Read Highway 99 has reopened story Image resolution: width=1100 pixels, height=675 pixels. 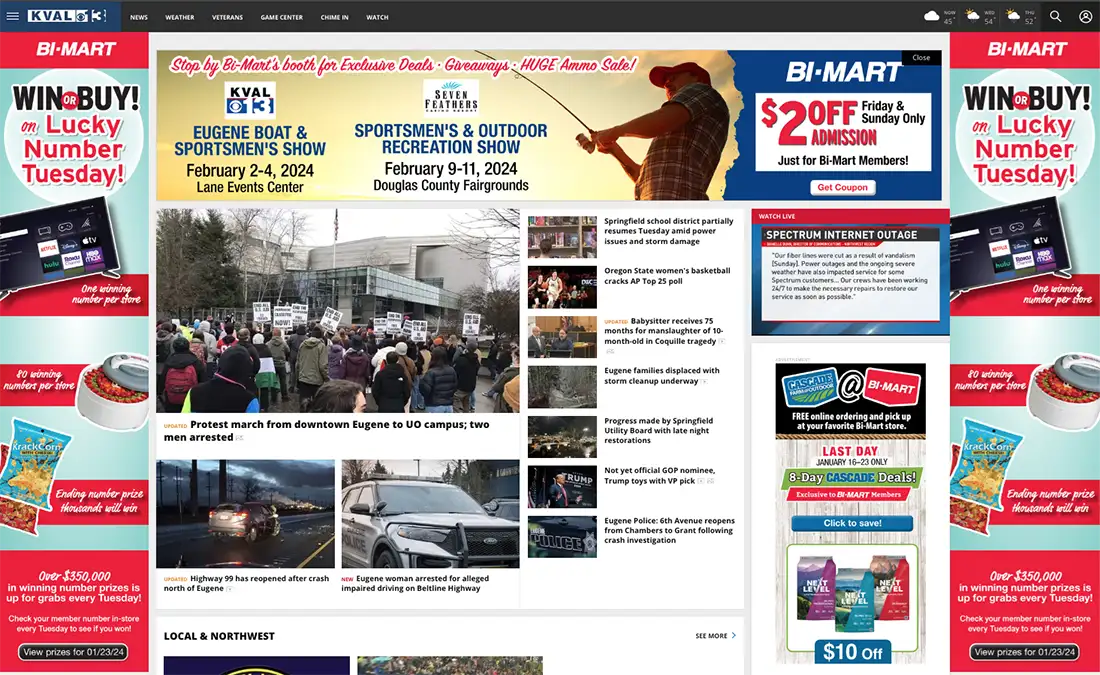pyautogui.click(x=246, y=583)
